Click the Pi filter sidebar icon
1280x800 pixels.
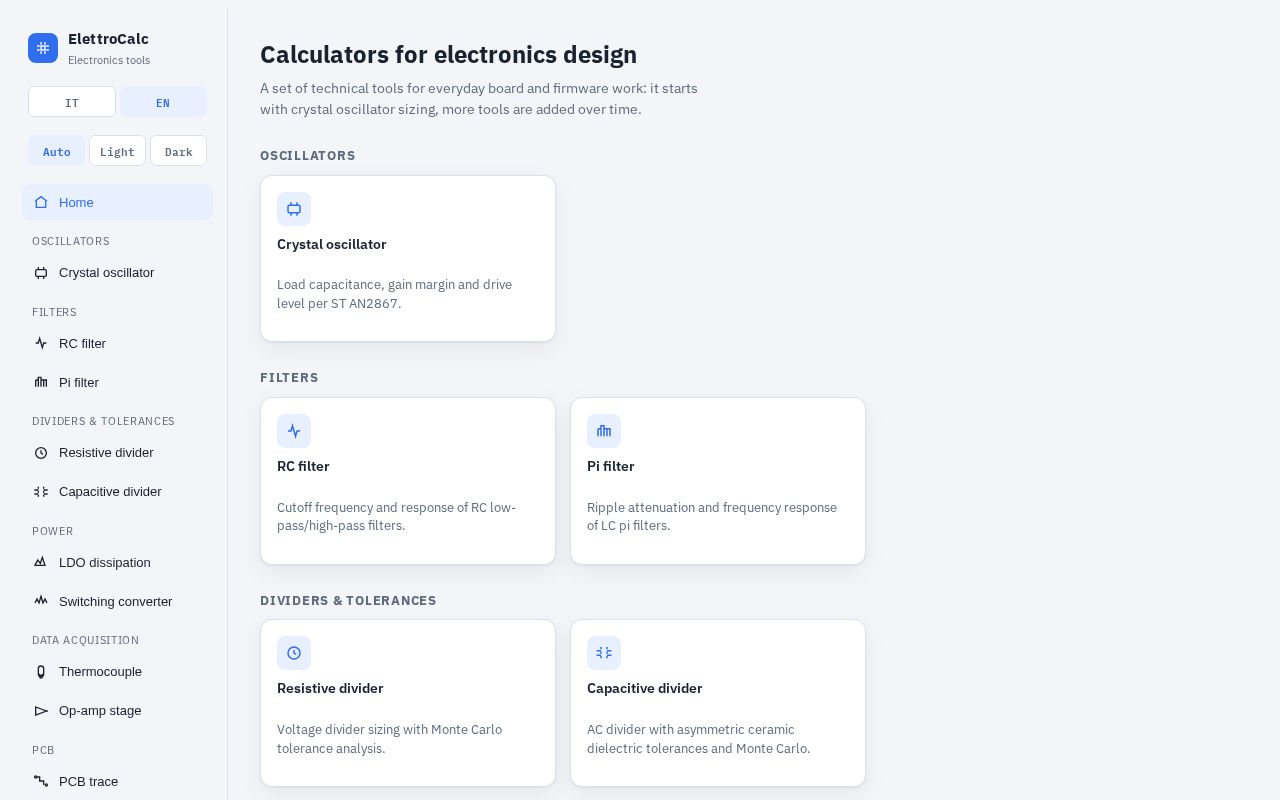click(41, 382)
